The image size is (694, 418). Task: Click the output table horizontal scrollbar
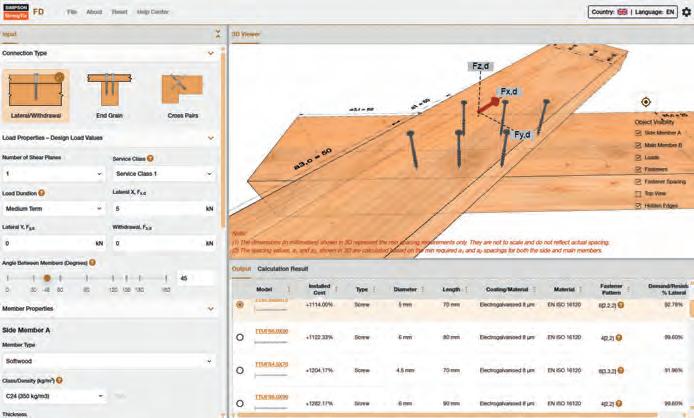[x=447, y=415]
